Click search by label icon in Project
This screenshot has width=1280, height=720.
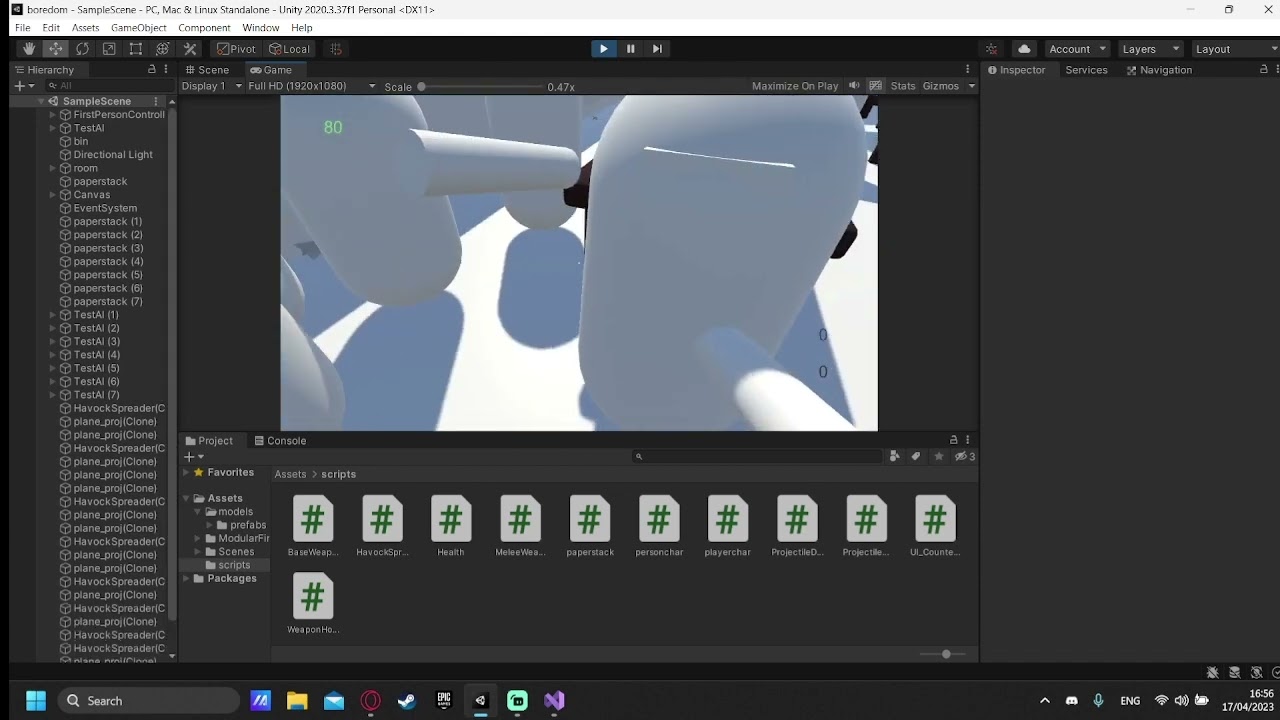tap(916, 456)
